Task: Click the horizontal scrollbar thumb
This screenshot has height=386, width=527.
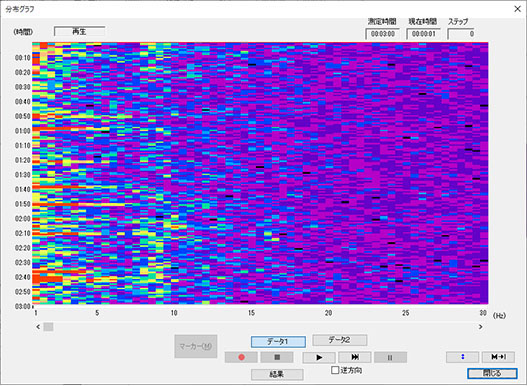Action: pos(48,327)
